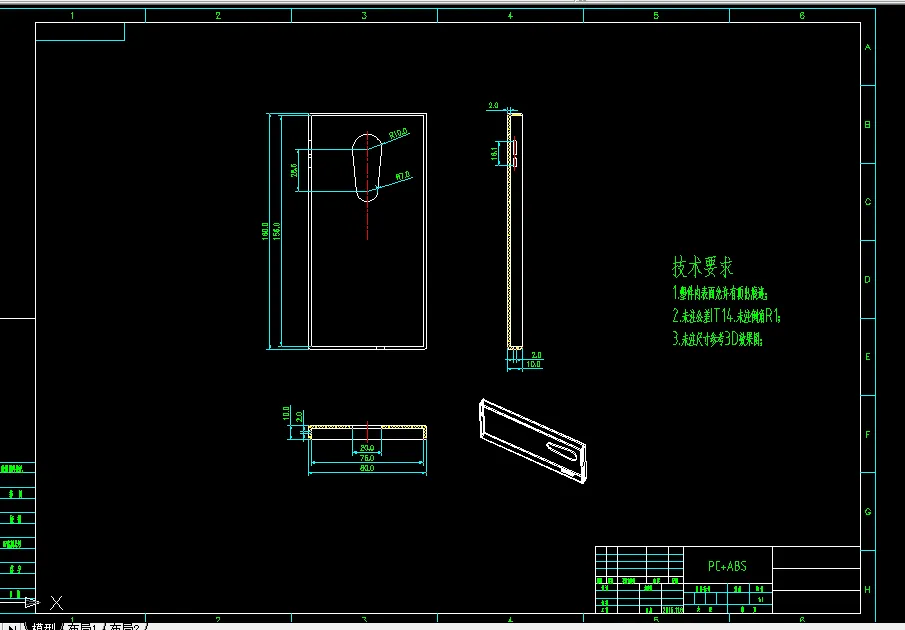905x630 pixels.
Task: Select the 18.1 dimension on side view
Action: [495, 154]
